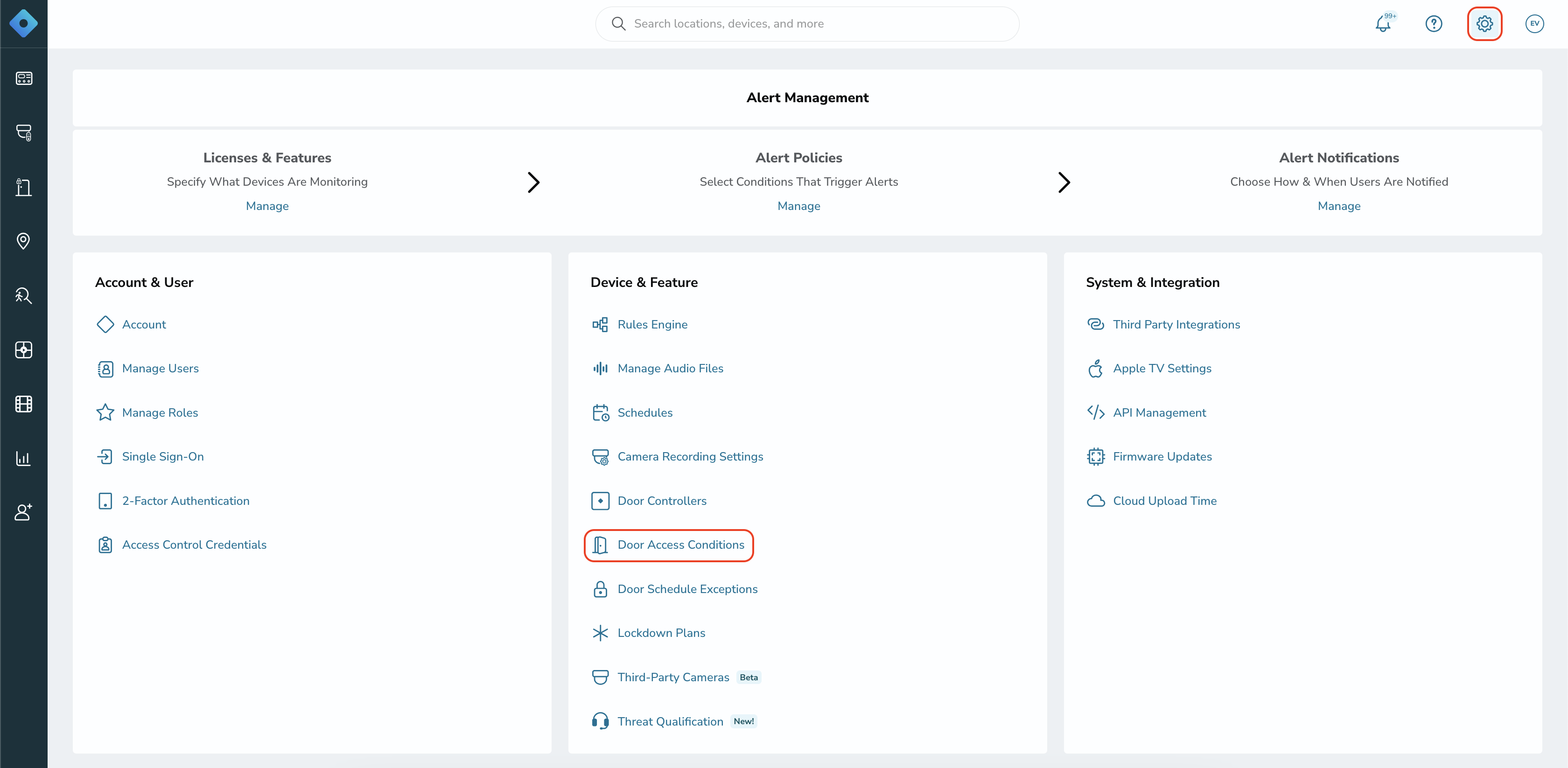
Task: Open Access Control Credentials
Action: click(x=194, y=545)
